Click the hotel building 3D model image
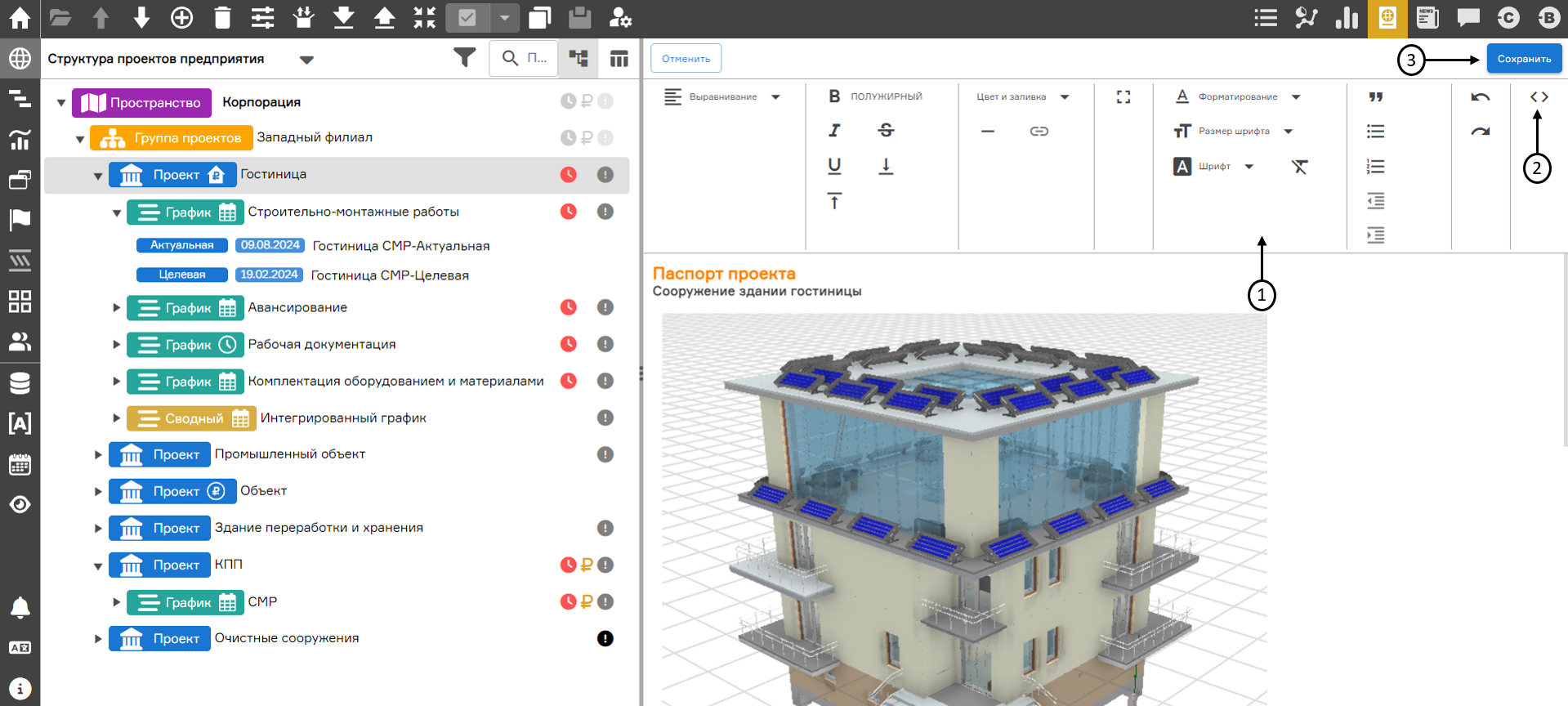The width and height of the screenshot is (1568, 706). click(x=964, y=509)
